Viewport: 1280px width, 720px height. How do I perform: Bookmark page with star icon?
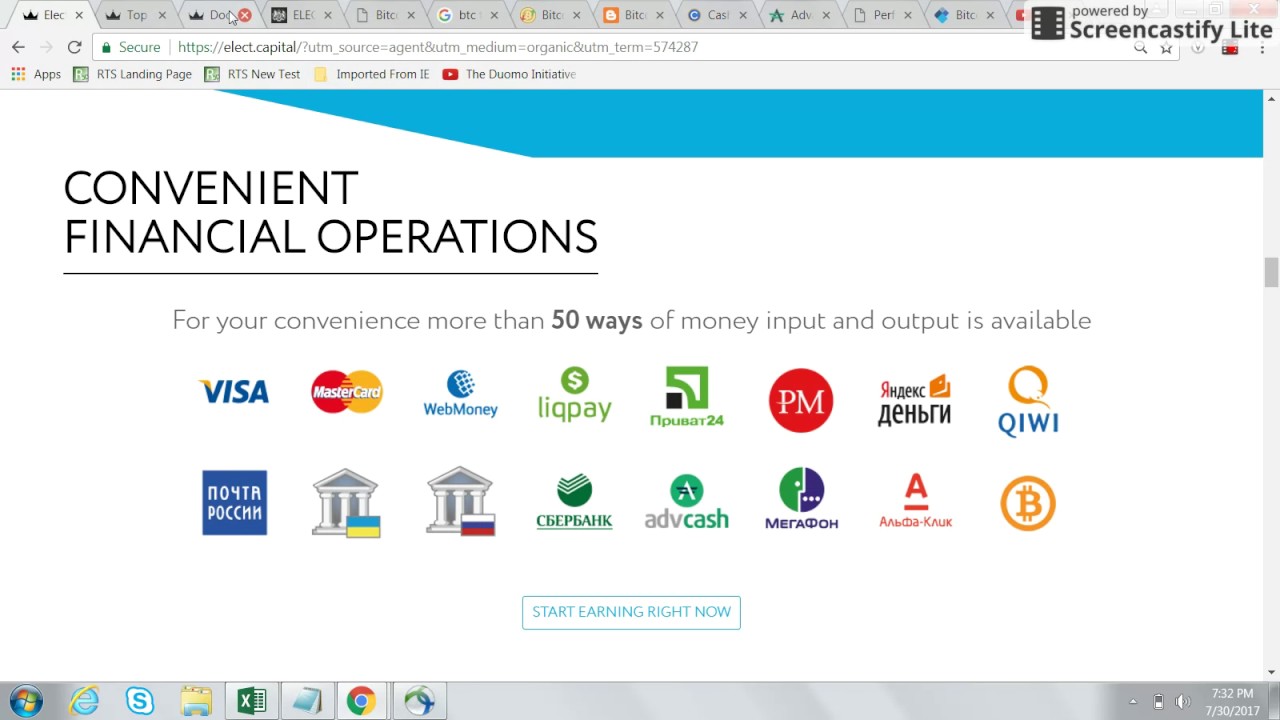click(1166, 47)
